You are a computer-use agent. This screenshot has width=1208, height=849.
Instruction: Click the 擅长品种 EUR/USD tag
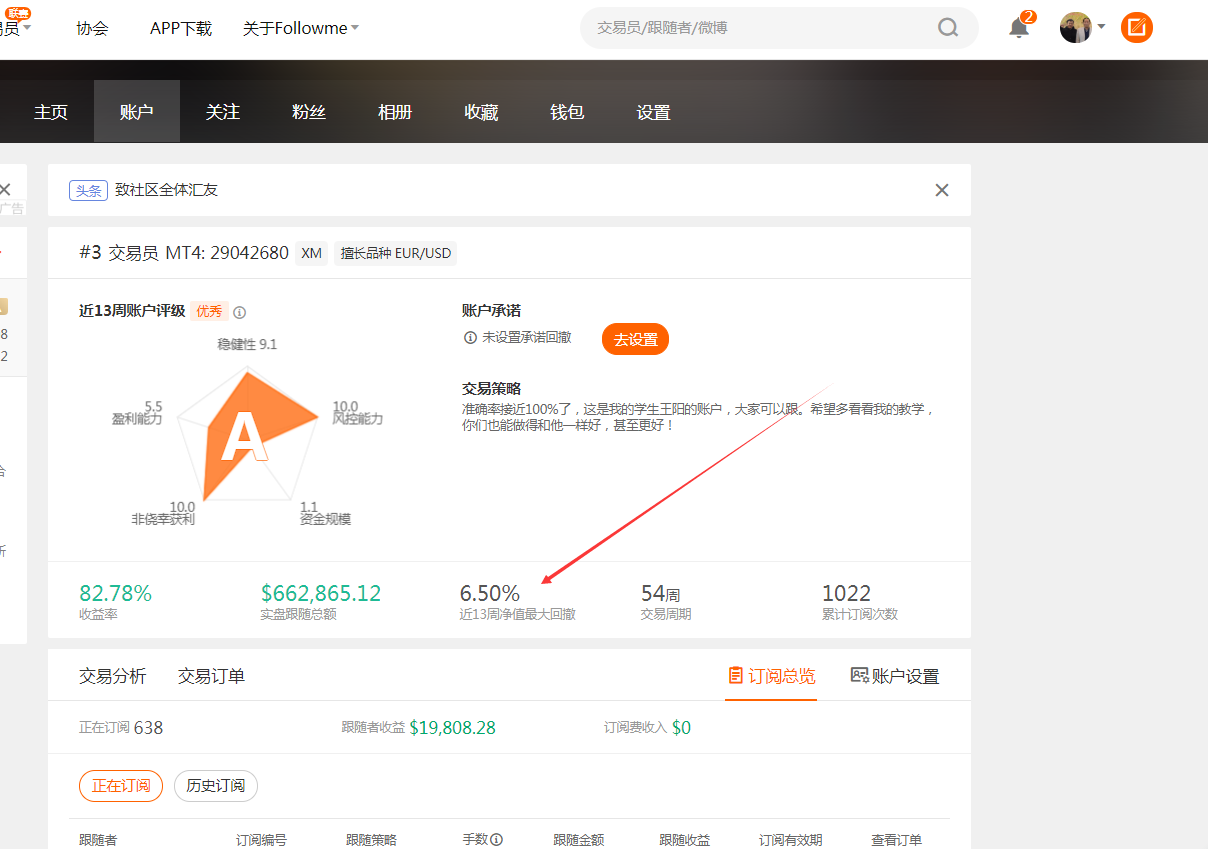(x=396, y=253)
